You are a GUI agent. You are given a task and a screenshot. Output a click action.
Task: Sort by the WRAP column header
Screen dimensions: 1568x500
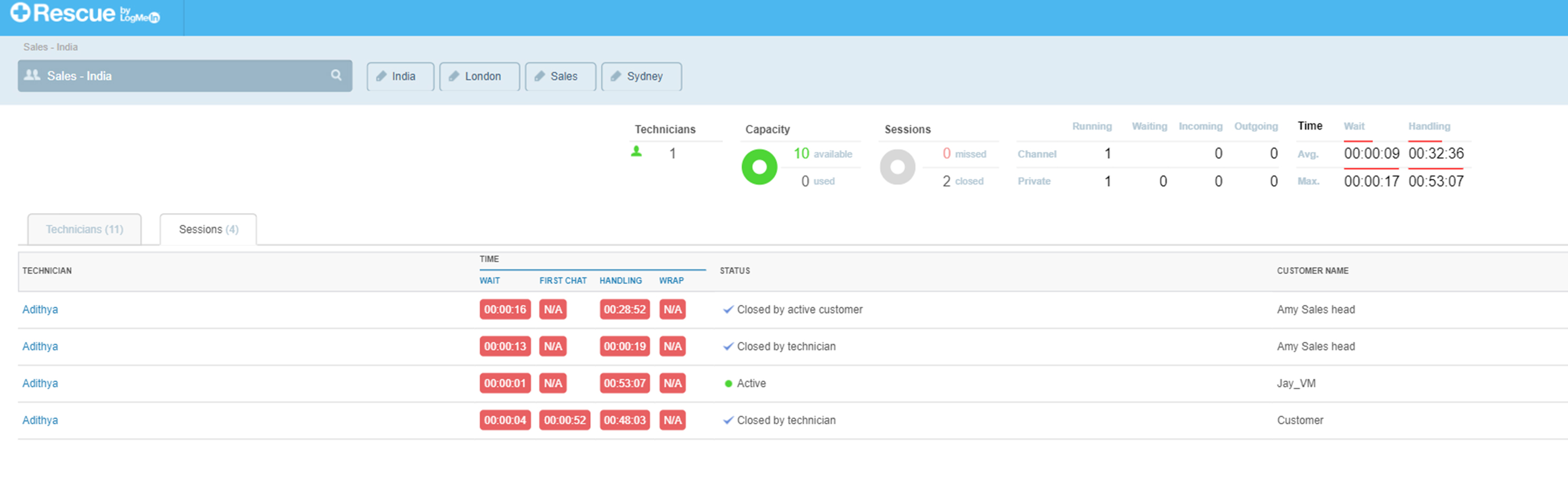[x=671, y=280]
